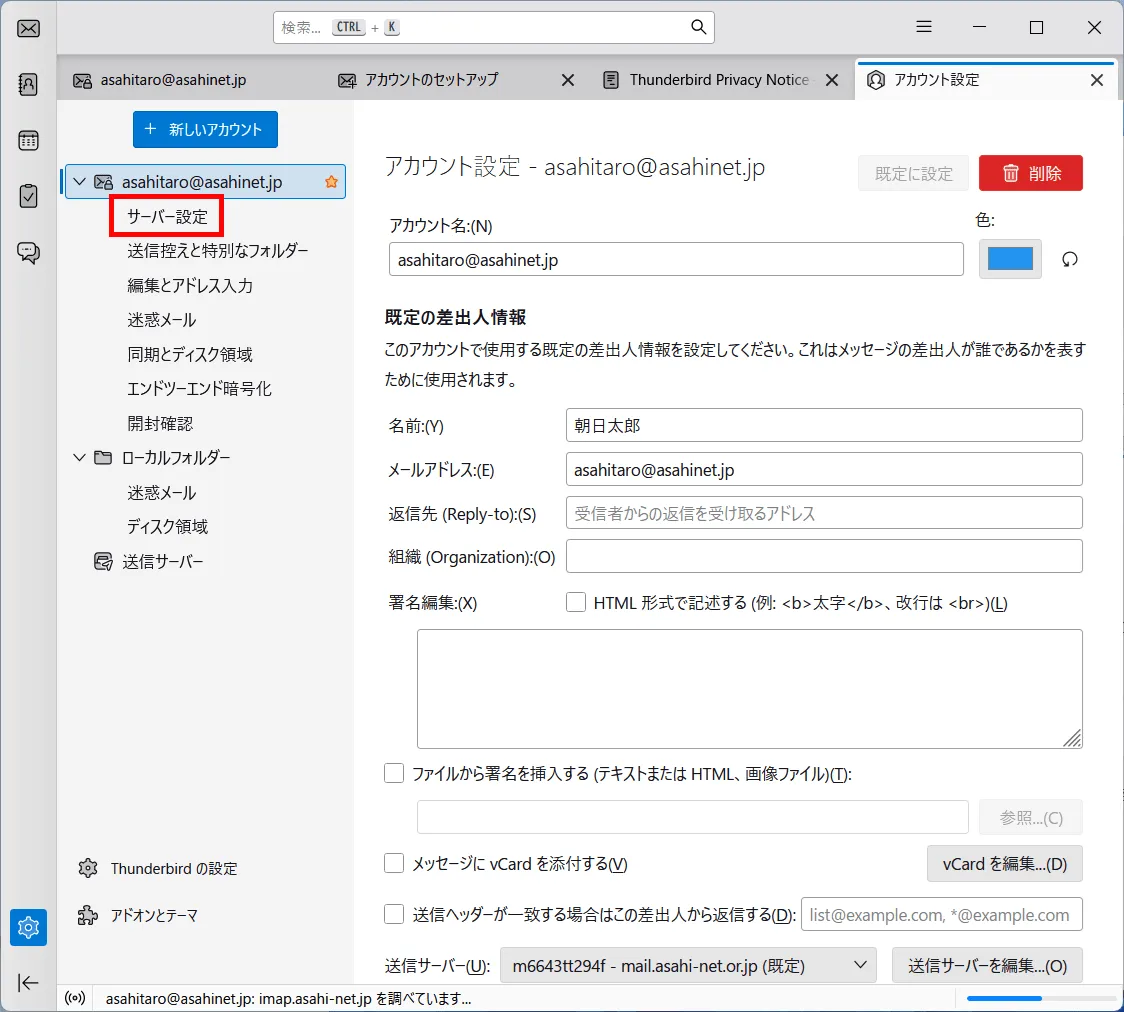Open the Calendar space

(x=28, y=140)
